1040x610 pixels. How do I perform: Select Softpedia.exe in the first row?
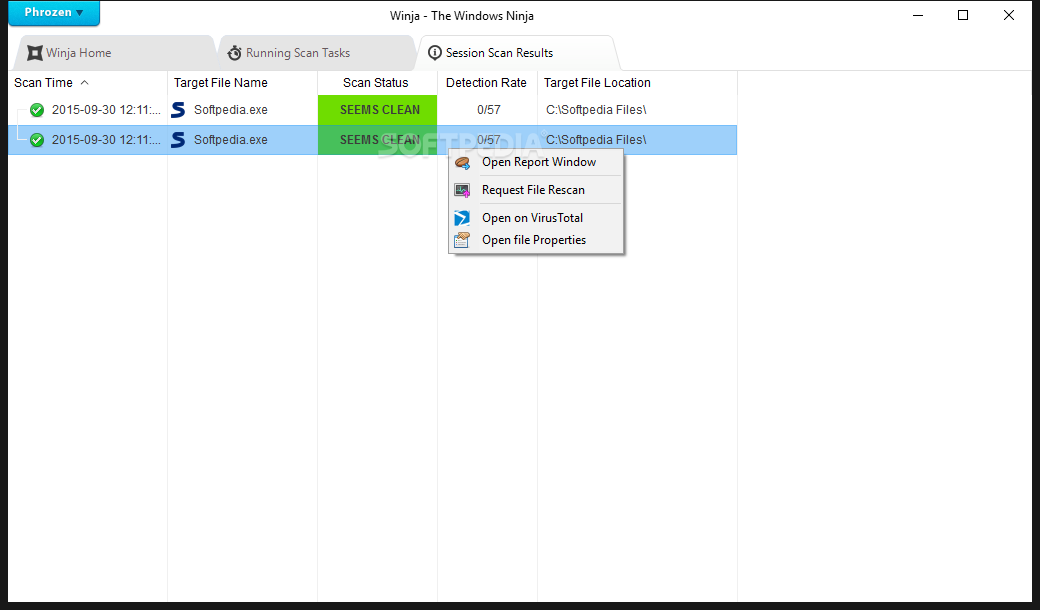231,110
